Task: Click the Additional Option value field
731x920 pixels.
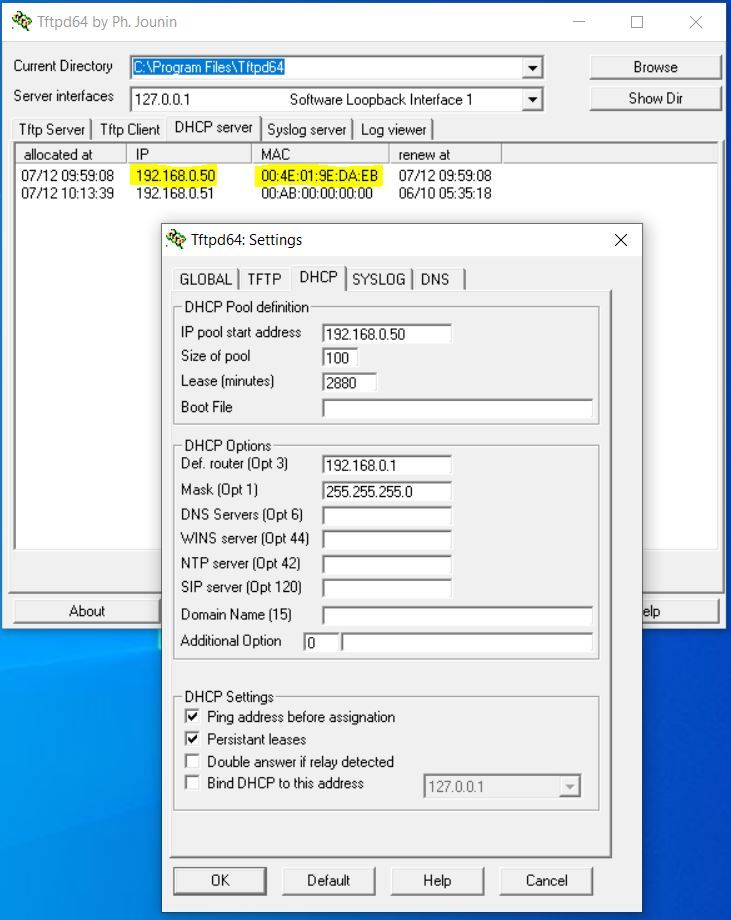Action: tap(467, 642)
